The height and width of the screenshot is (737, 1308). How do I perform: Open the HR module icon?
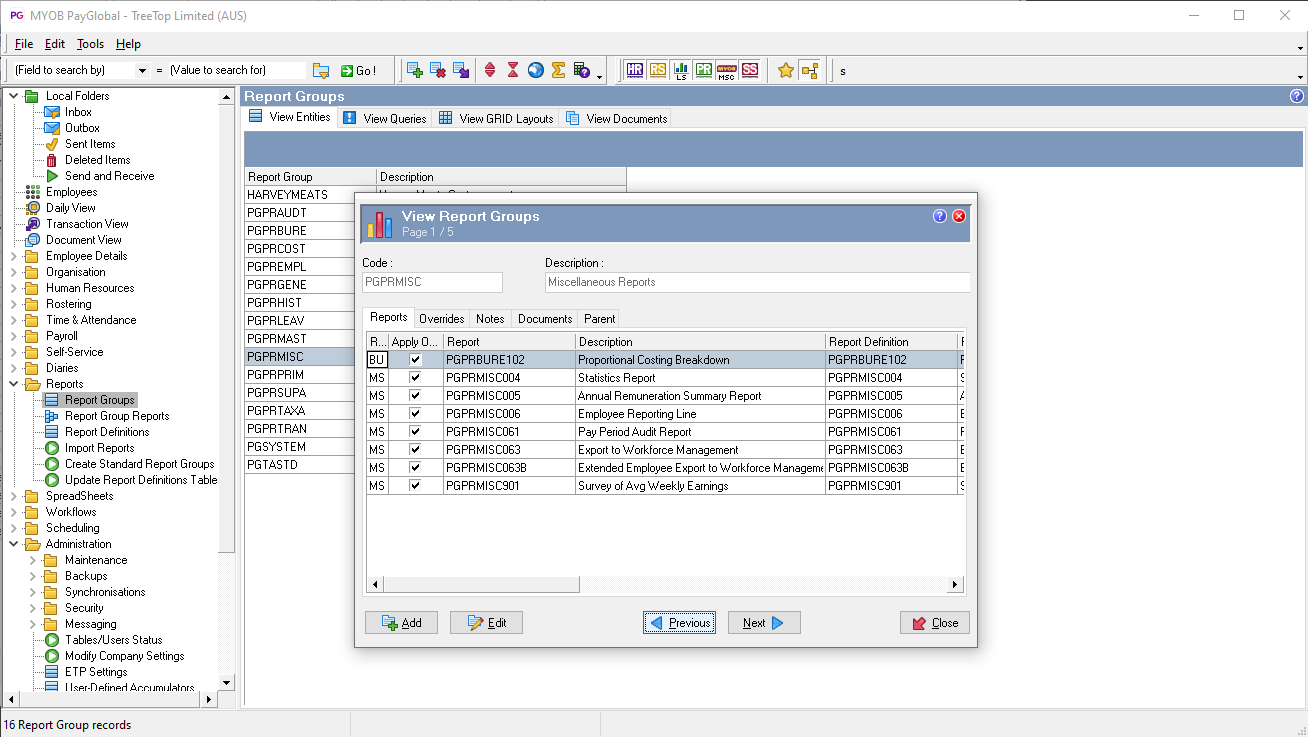[635, 70]
